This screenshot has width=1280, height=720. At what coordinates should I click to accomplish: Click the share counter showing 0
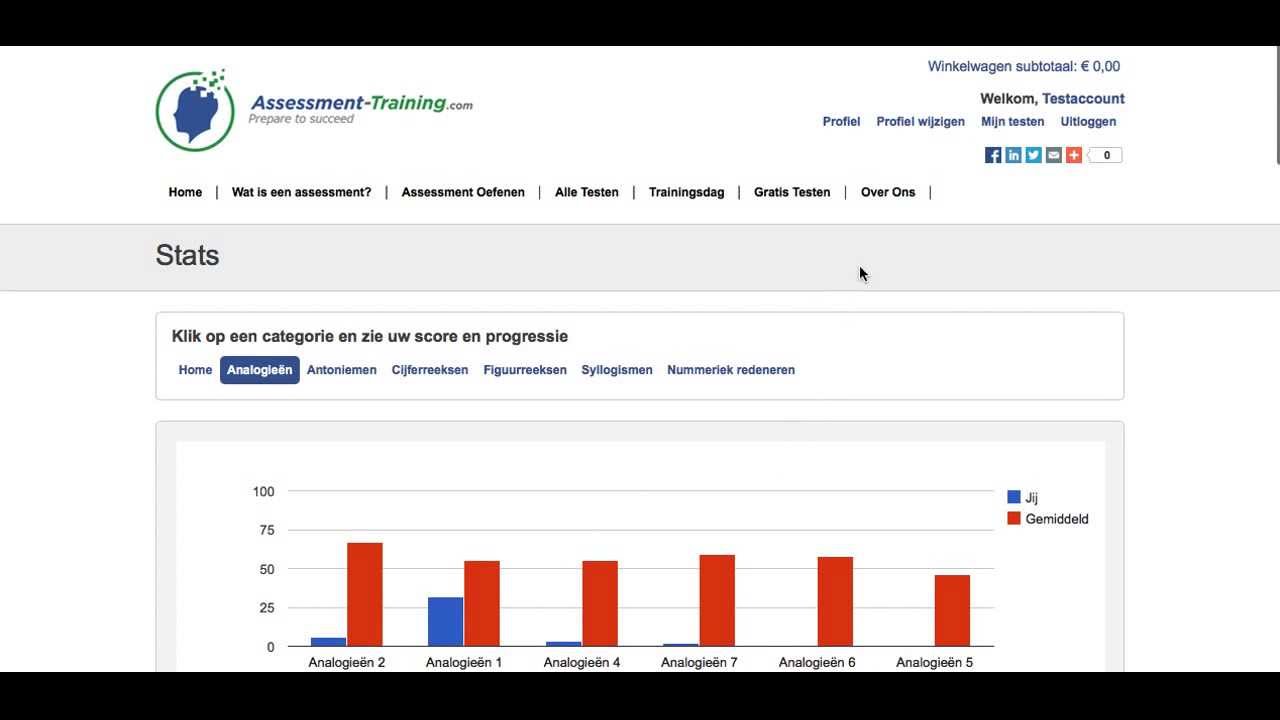[x=1106, y=155]
